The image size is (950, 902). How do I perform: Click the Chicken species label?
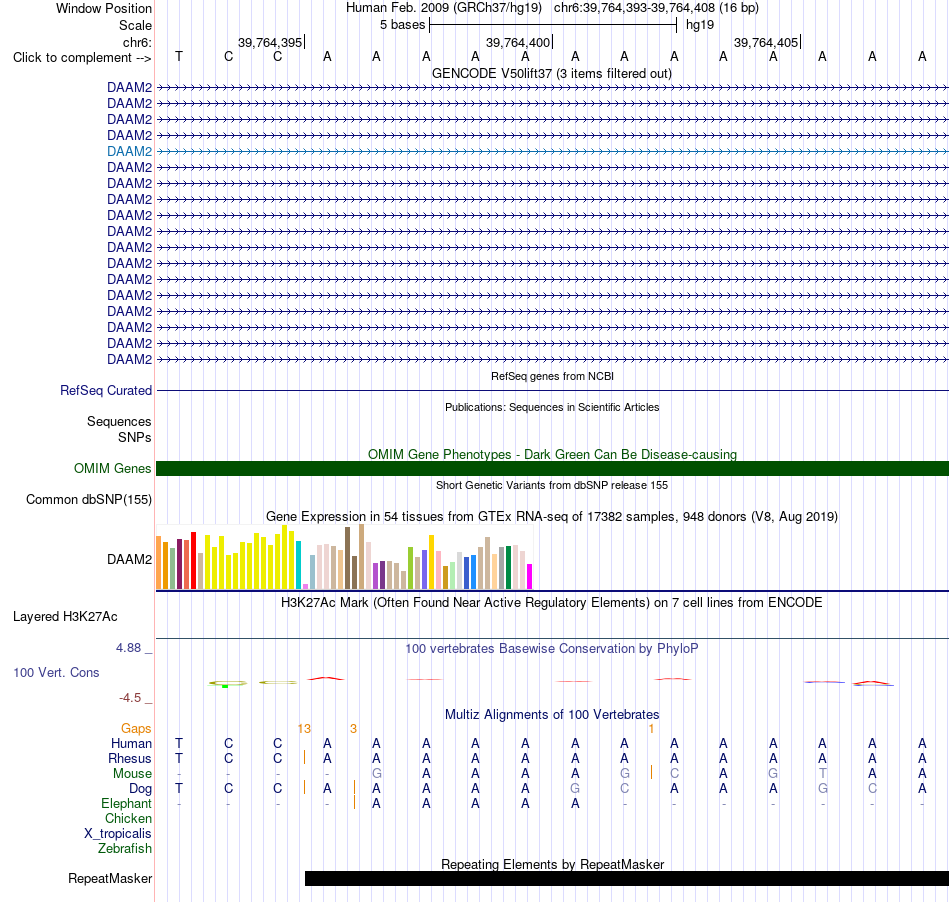128,818
